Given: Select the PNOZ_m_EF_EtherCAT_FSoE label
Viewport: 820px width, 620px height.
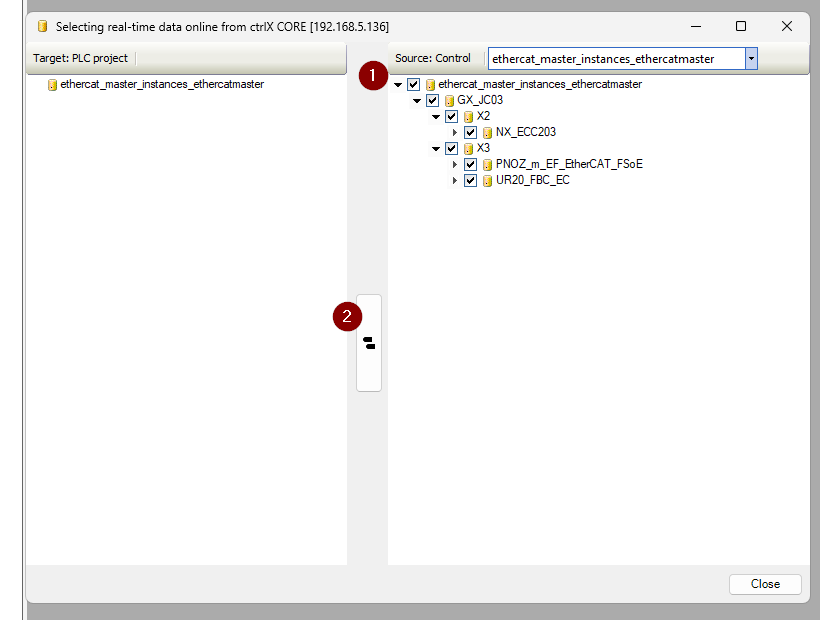Looking at the screenshot, I should [x=569, y=164].
